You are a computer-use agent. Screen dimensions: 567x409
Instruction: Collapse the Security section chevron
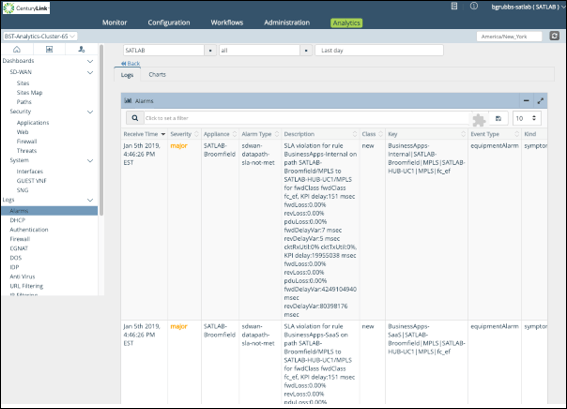pyautogui.click(x=90, y=112)
